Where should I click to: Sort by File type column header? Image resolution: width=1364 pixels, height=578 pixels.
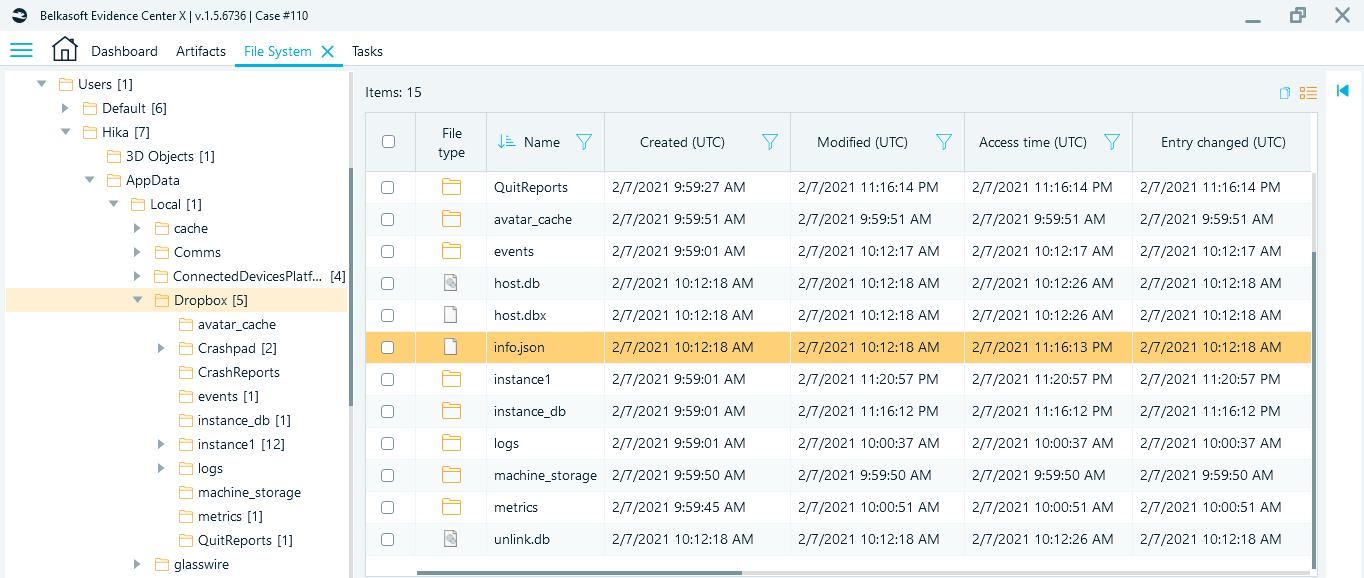(452, 142)
